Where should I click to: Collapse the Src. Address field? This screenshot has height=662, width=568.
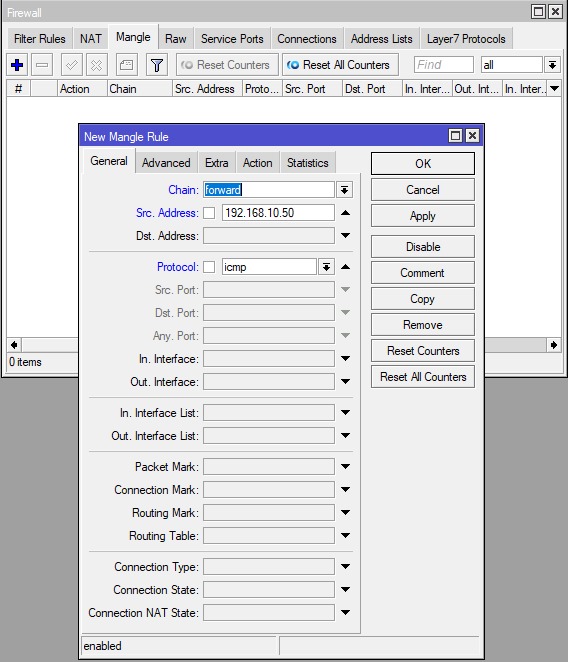[x=345, y=213]
